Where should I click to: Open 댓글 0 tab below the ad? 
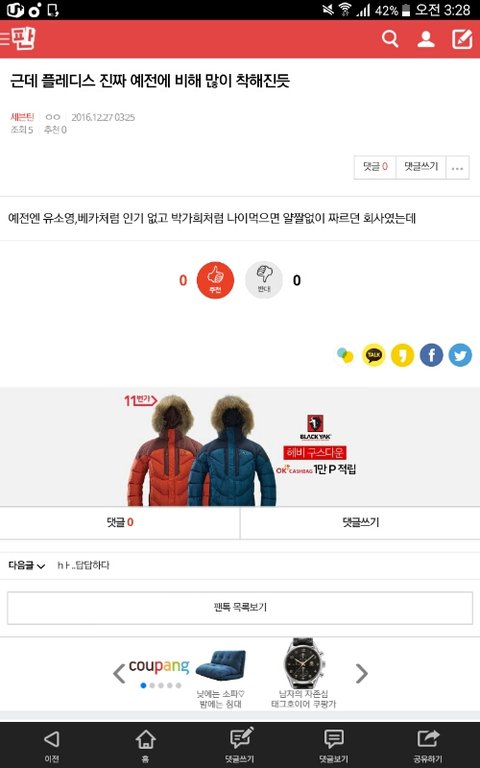120,523
